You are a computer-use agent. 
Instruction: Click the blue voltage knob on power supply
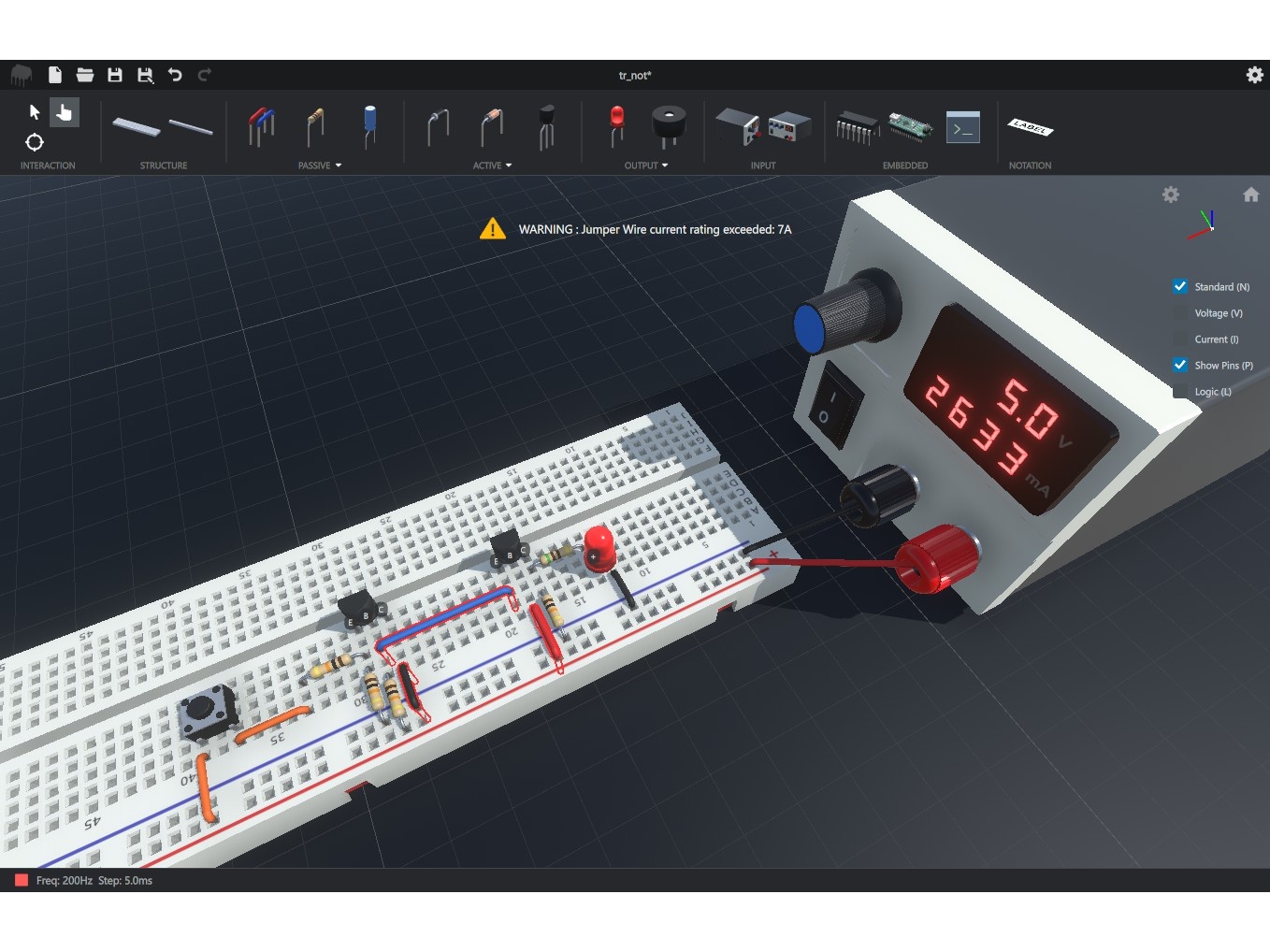click(811, 327)
